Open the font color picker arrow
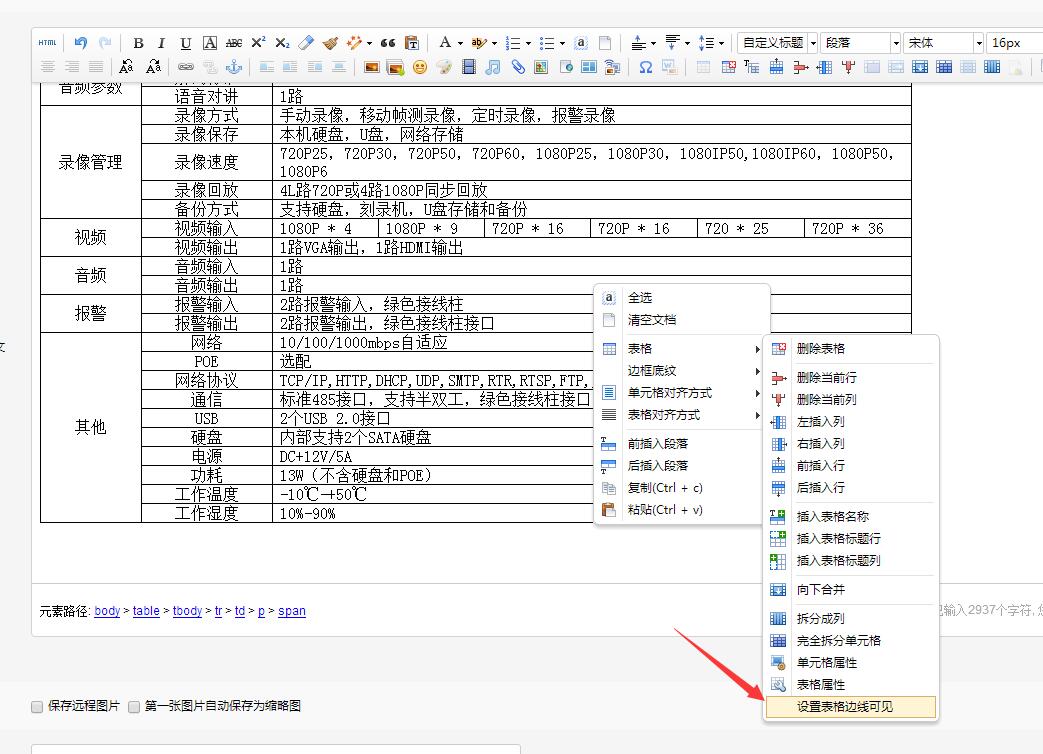Viewport: 1043px width, 754px height. point(460,44)
